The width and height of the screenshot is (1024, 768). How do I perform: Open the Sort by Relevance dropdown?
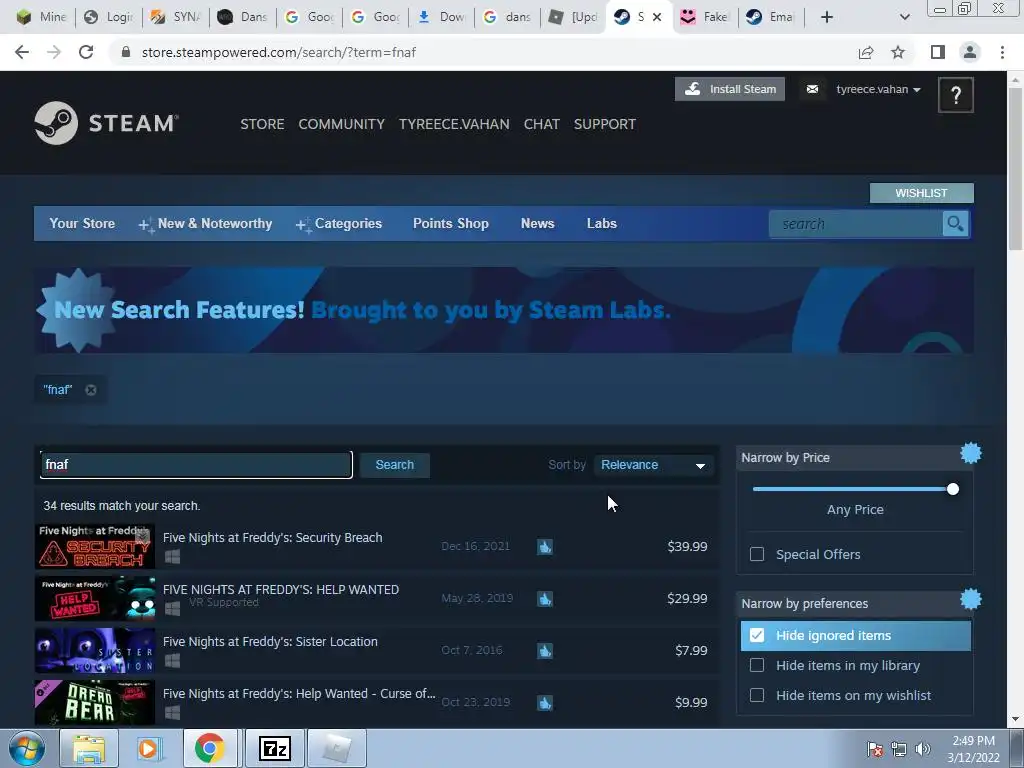coord(653,465)
